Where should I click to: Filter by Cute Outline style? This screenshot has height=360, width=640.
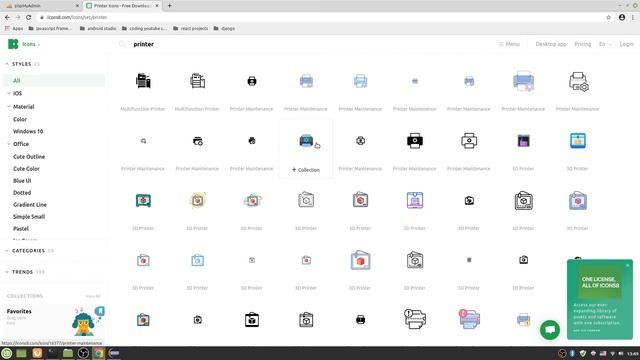[29, 157]
